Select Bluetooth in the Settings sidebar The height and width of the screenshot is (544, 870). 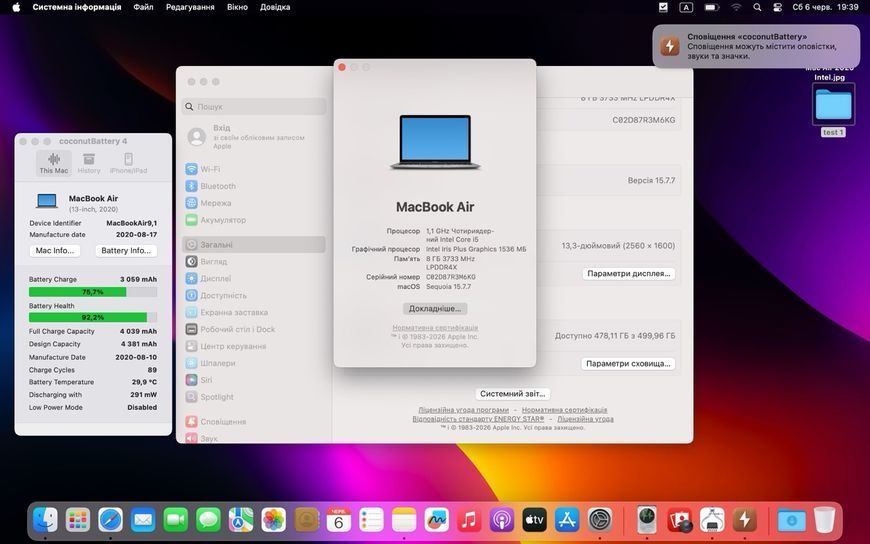click(x=254, y=186)
